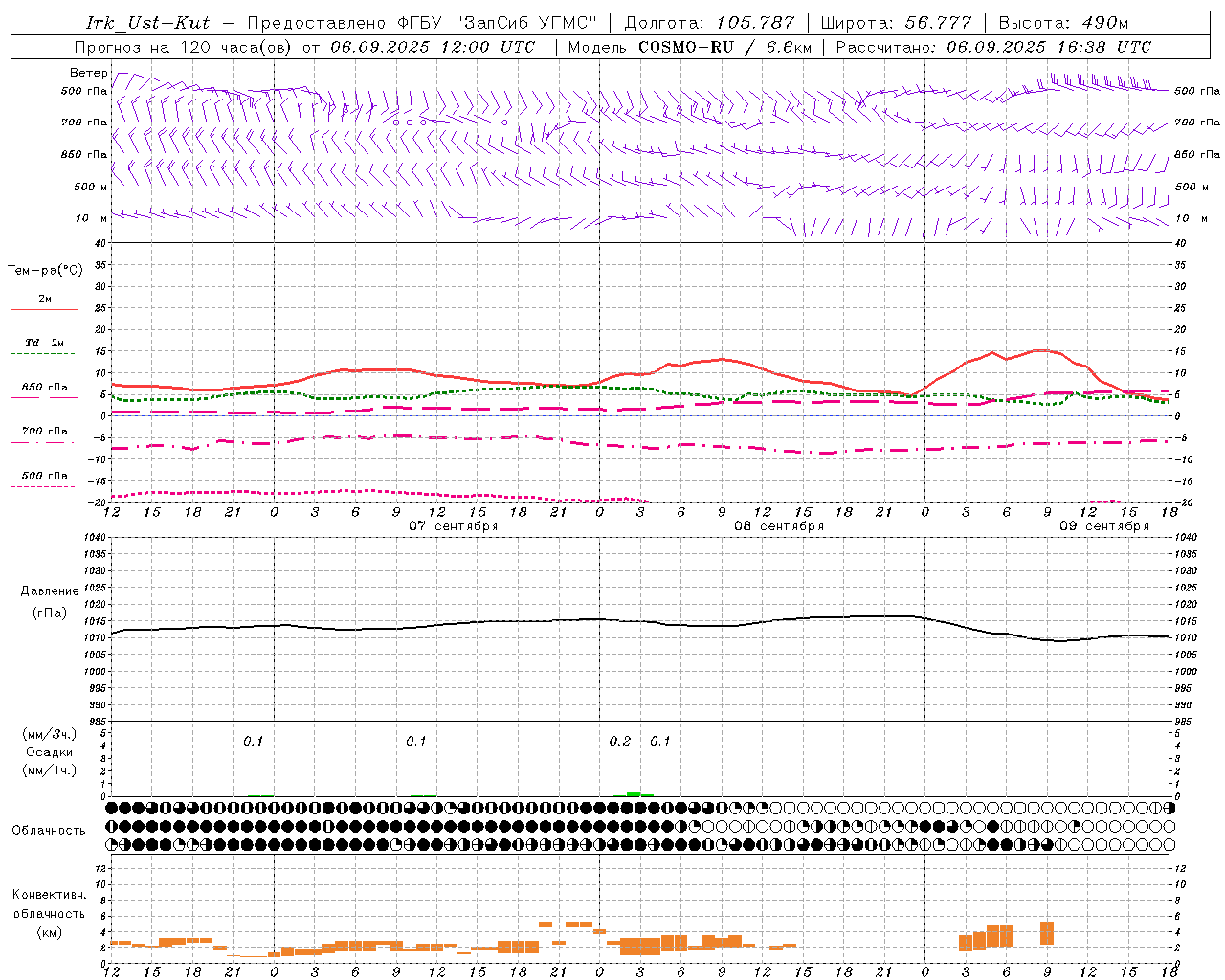
Task: Click the Долгота: 105.787 value
Action: [x=709, y=23]
